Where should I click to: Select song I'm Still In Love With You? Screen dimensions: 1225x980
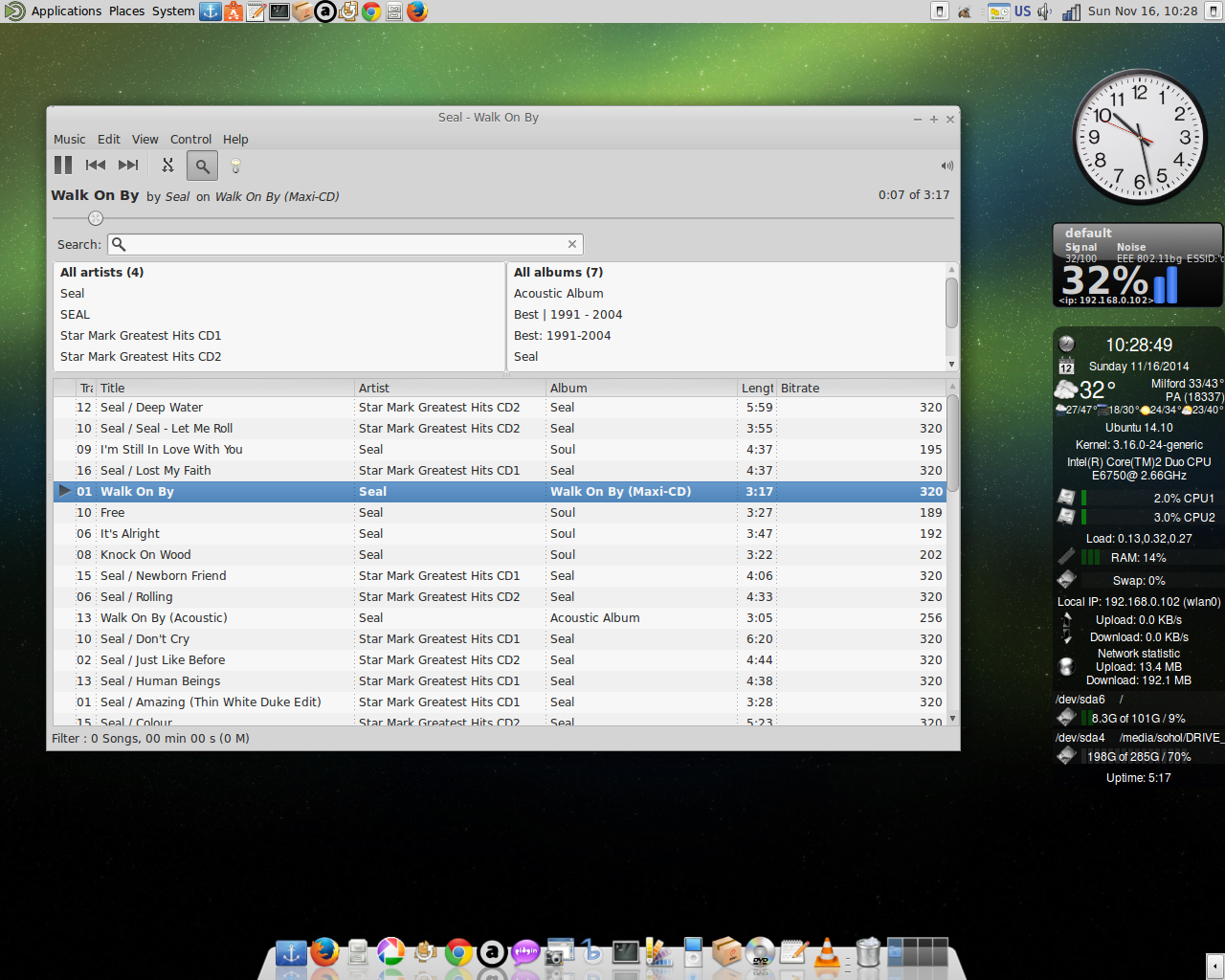(x=500, y=450)
